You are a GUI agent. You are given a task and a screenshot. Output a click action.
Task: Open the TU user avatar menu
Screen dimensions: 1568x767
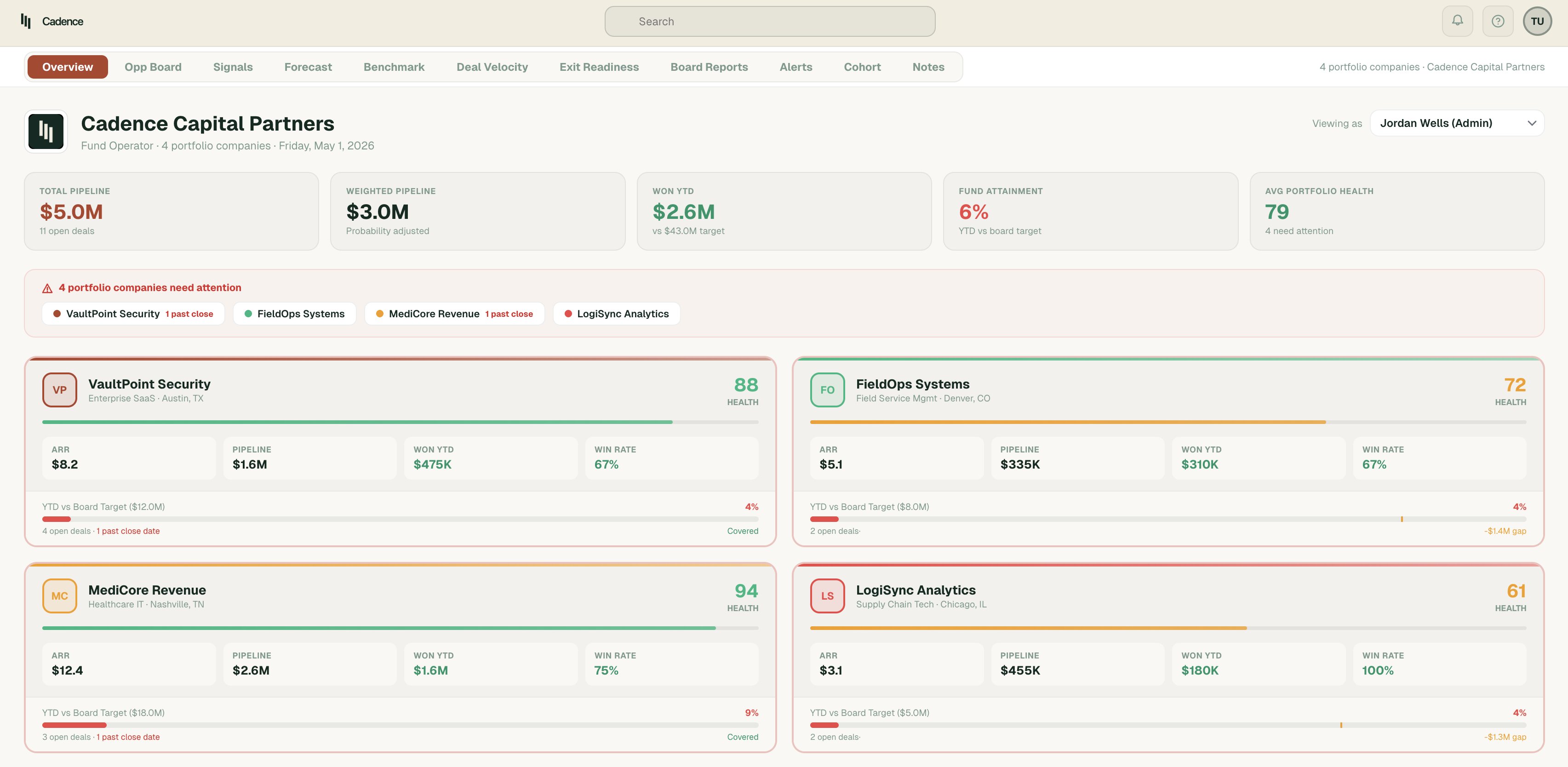(1538, 21)
